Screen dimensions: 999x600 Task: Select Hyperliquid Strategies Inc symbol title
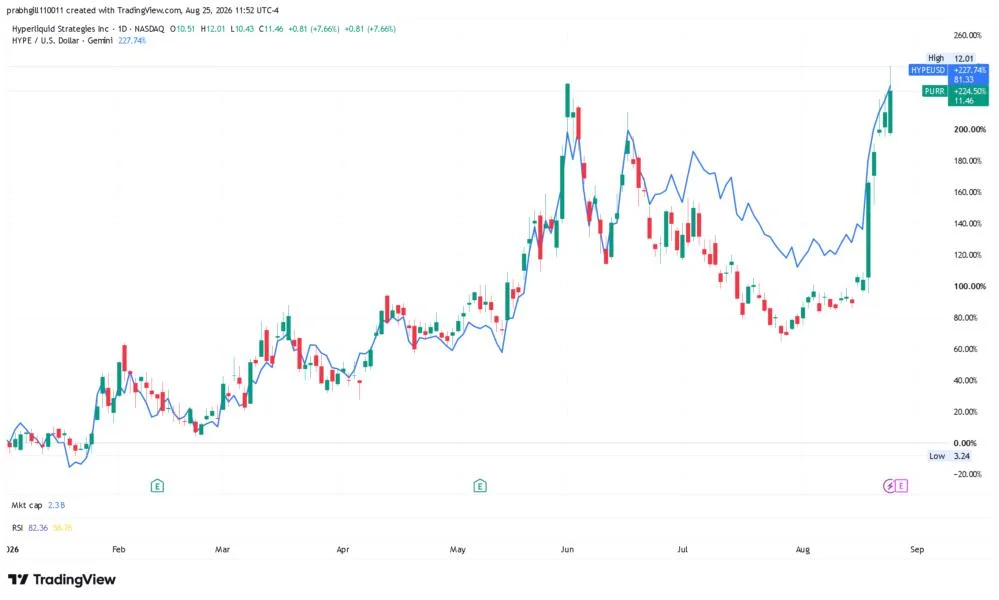(61, 29)
